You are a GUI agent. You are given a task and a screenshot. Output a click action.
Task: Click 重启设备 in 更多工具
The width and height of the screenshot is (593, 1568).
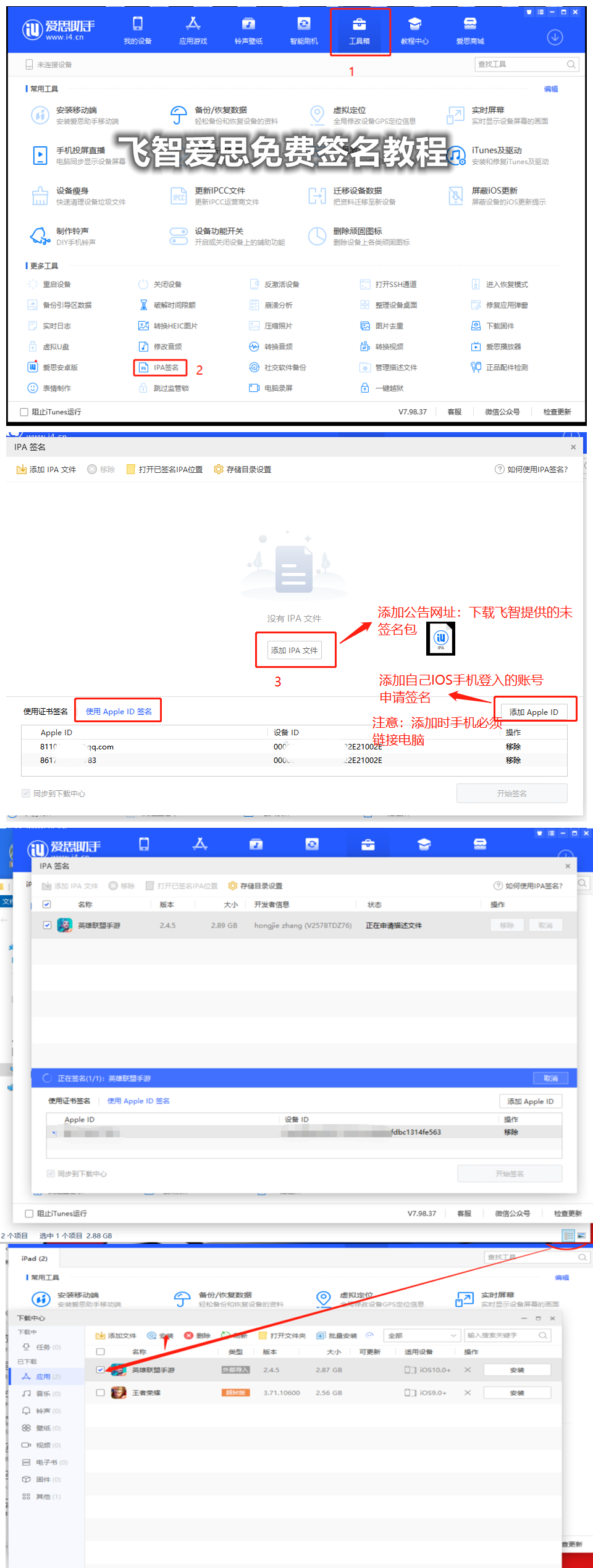click(49, 285)
